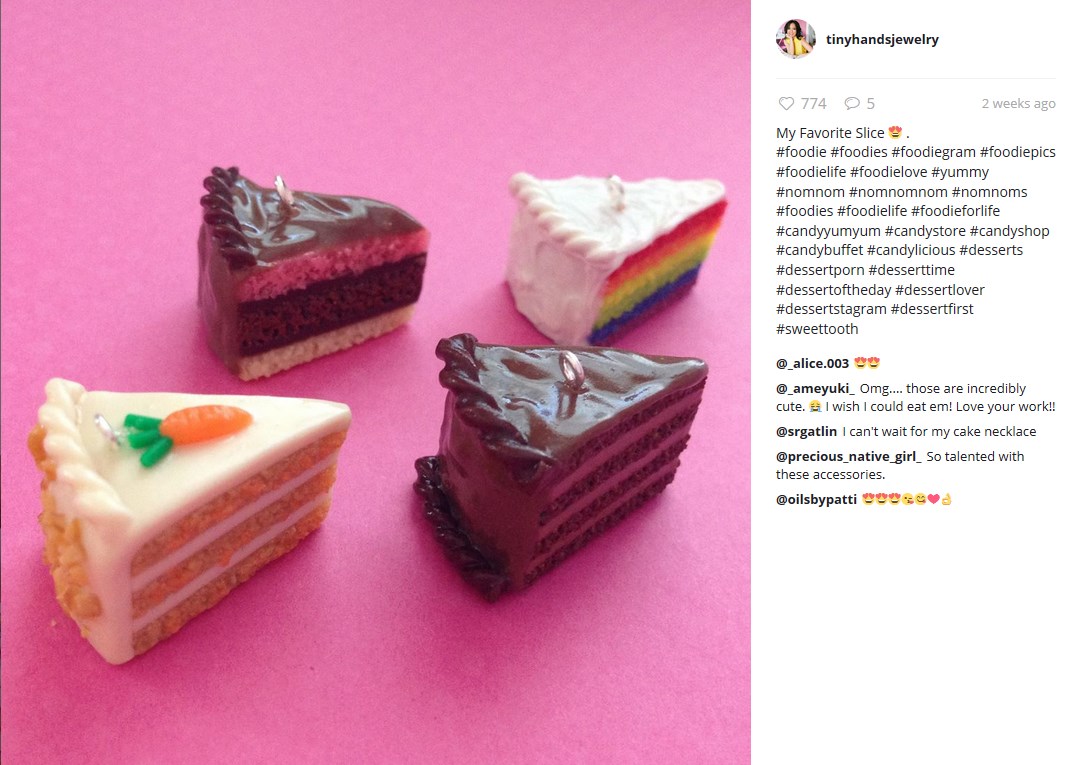Image resolution: width=1080 pixels, height=765 pixels.
Task: Click the #candyshop hashtag
Action: (x=1009, y=231)
